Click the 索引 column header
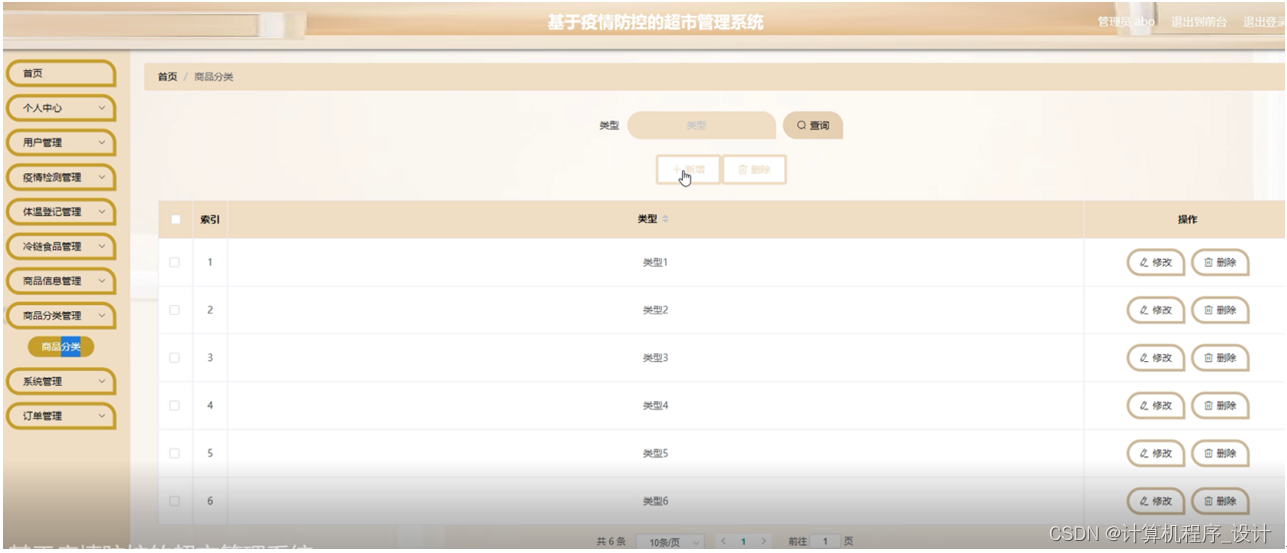 [210, 219]
